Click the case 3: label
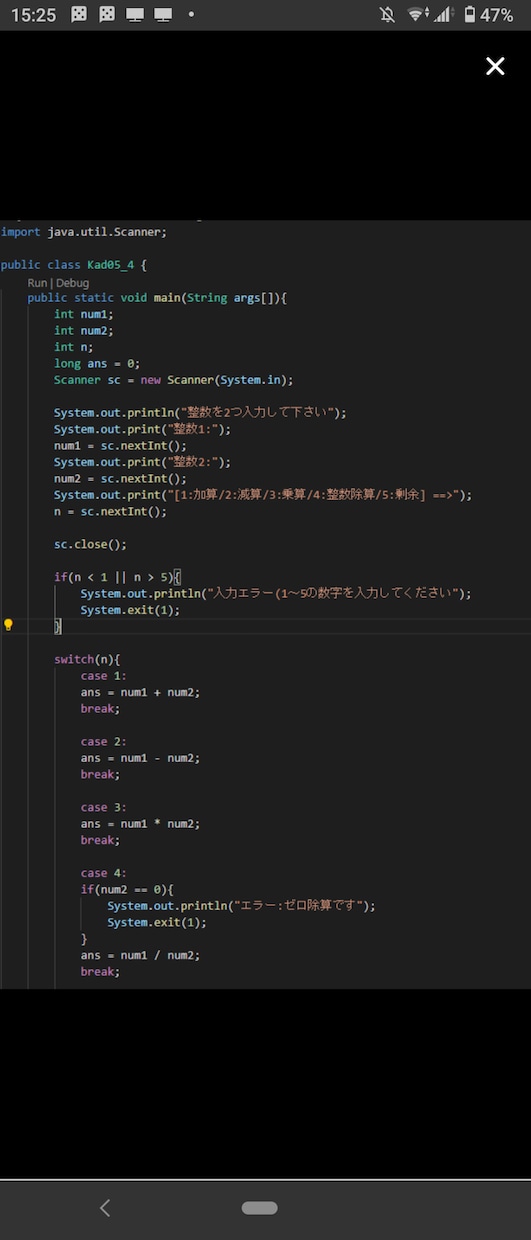 coord(104,807)
